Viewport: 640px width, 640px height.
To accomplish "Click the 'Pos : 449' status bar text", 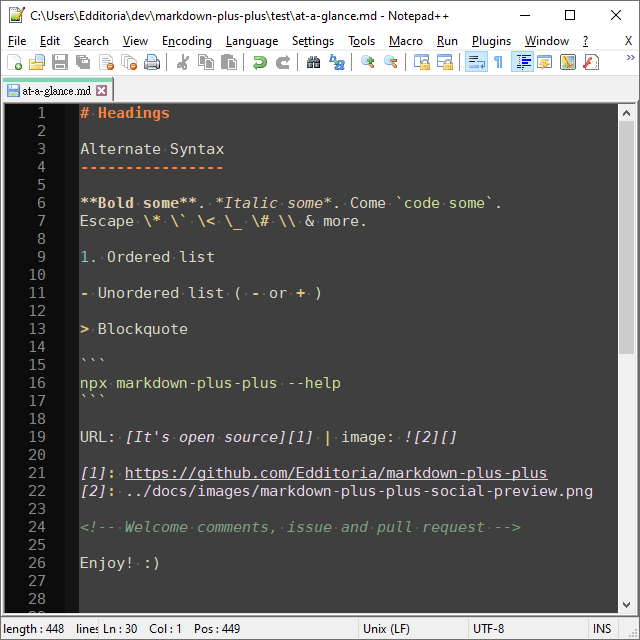I will point(217,629).
